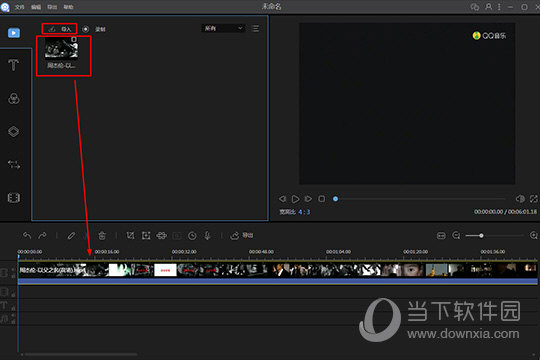Click the mosaic tool icon

coord(162,235)
